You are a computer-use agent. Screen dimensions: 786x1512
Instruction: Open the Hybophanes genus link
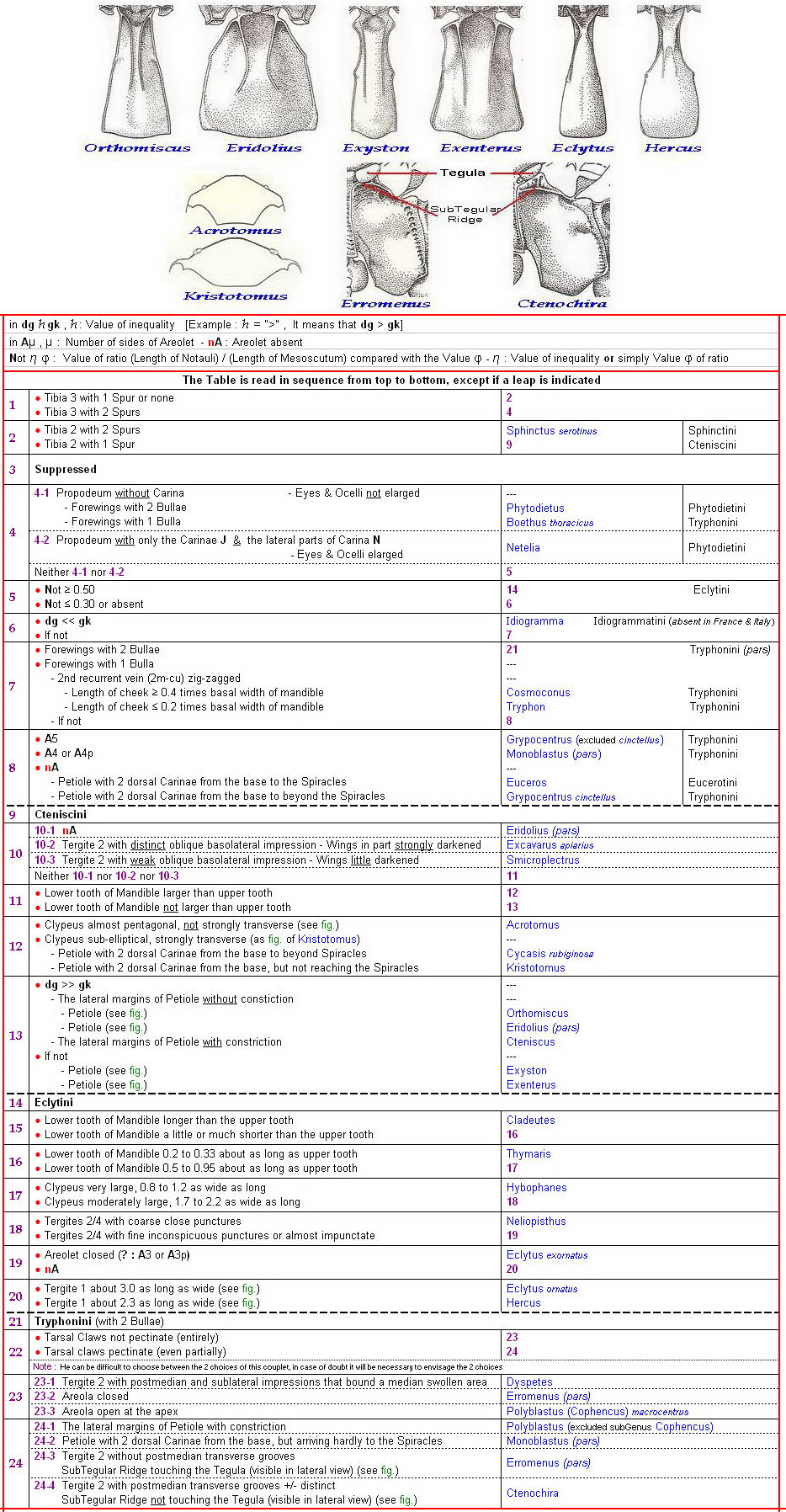tap(536, 1188)
